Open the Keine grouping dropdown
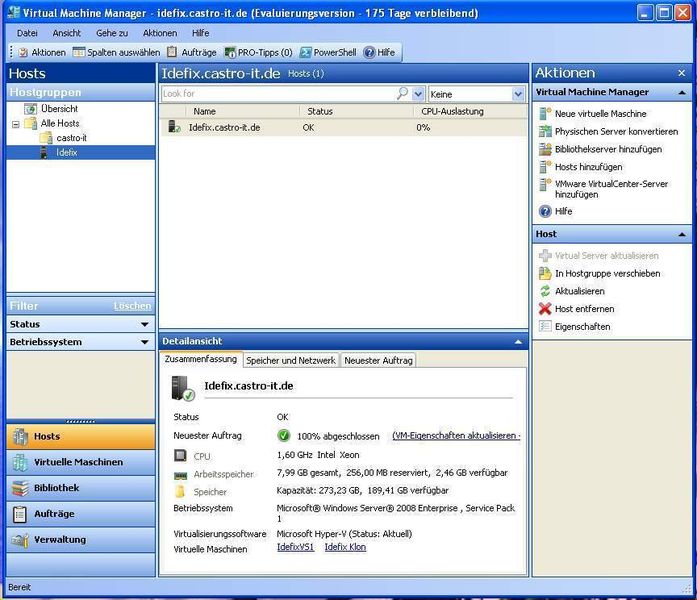697x600 pixels. pyautogui.click(x=517, y=94)
